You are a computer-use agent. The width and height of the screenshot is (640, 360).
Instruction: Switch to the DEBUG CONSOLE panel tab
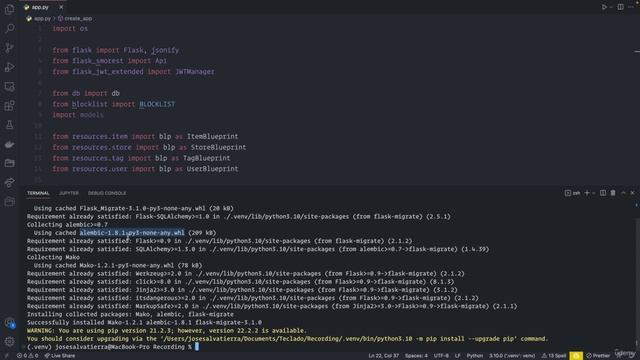click(107, 193)
